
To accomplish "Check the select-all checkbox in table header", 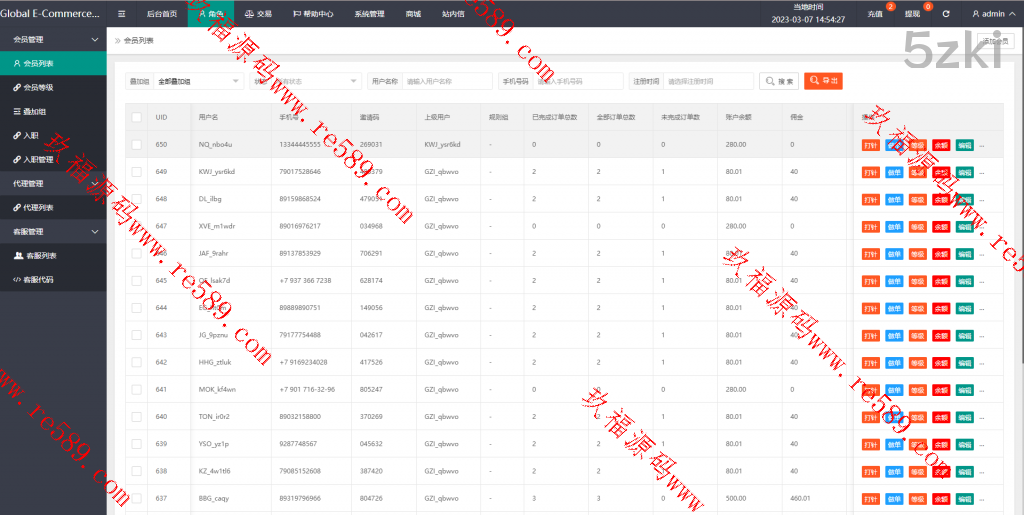I will tap(137, 117).
